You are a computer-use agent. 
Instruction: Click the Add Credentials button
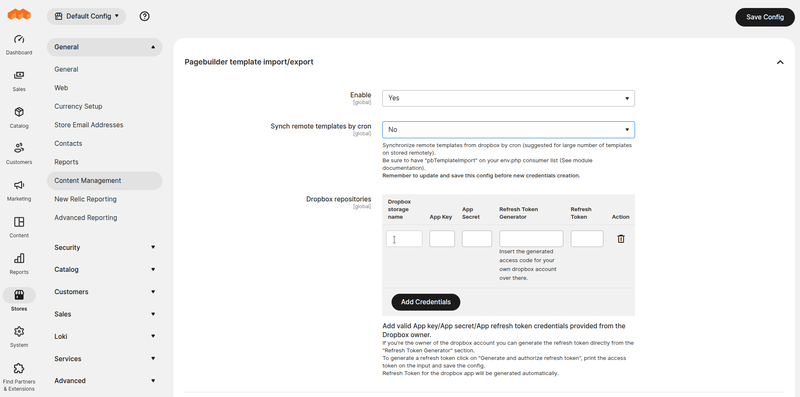coord(426,302)
